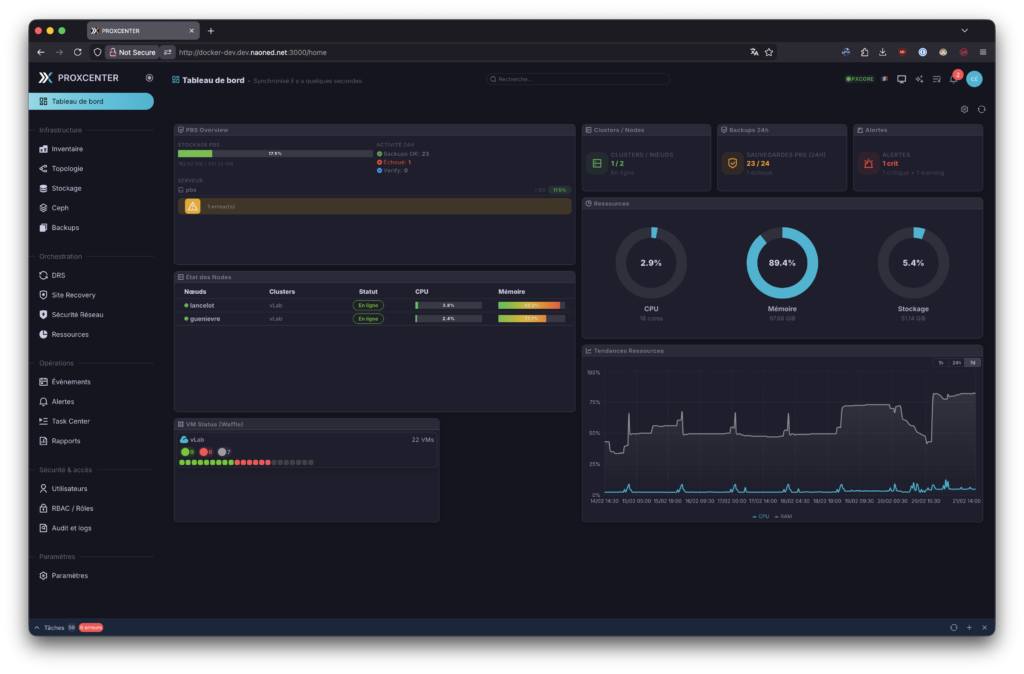Open Ceph storage section icon

tap(43, 208)
